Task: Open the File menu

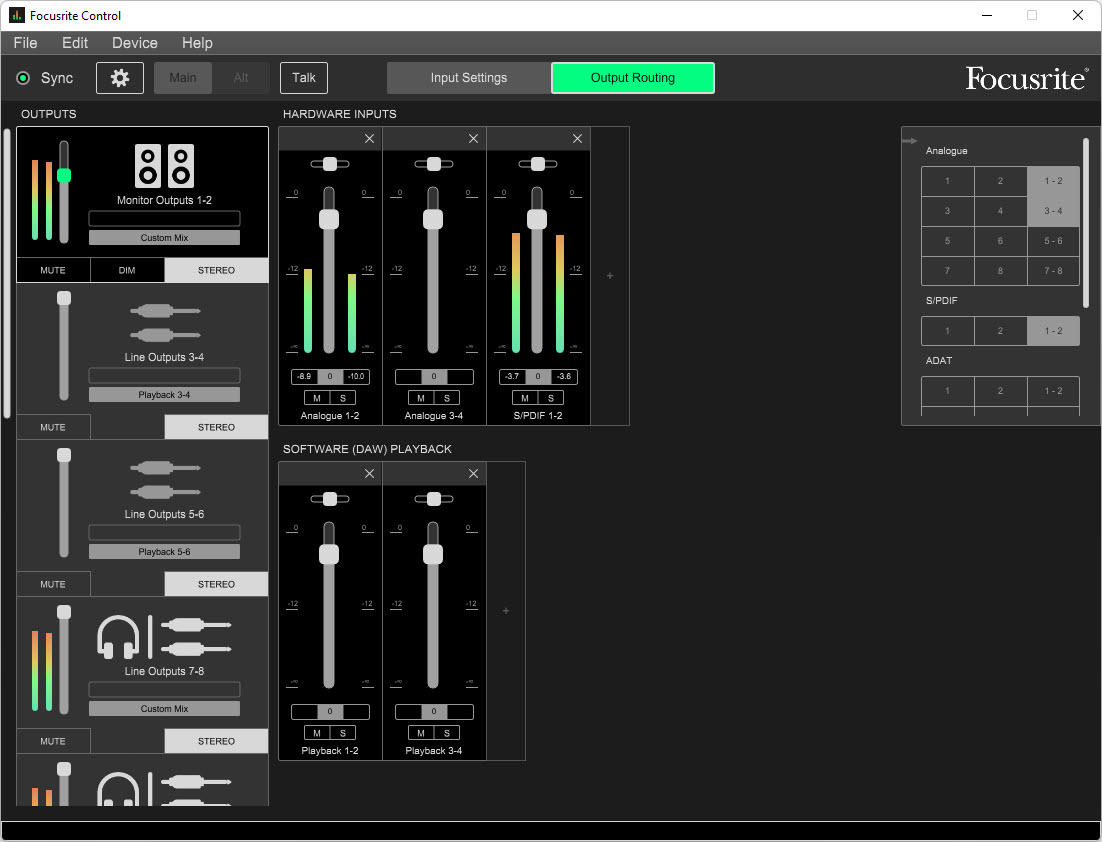Action: [x=25, y=43]
